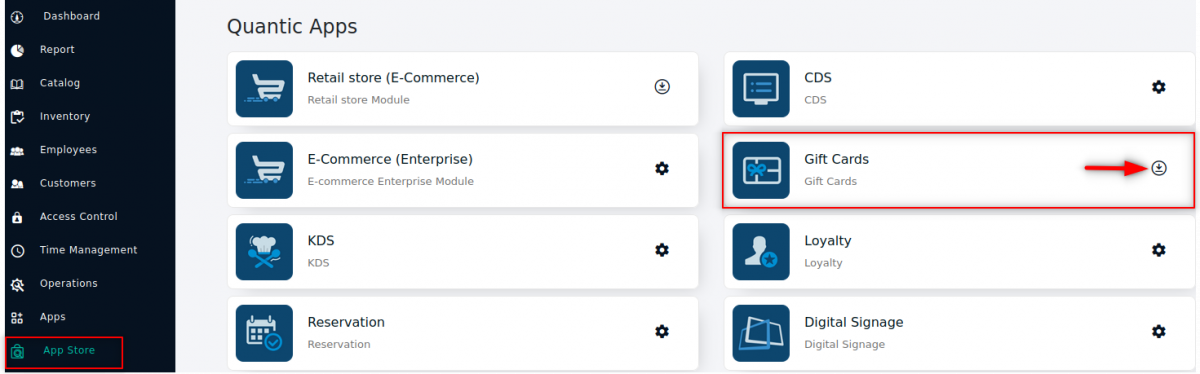The height and width of the screenshot is (374, 1200).
Task: Click the Time Management clock icon
Action: [x=17, y=251]
